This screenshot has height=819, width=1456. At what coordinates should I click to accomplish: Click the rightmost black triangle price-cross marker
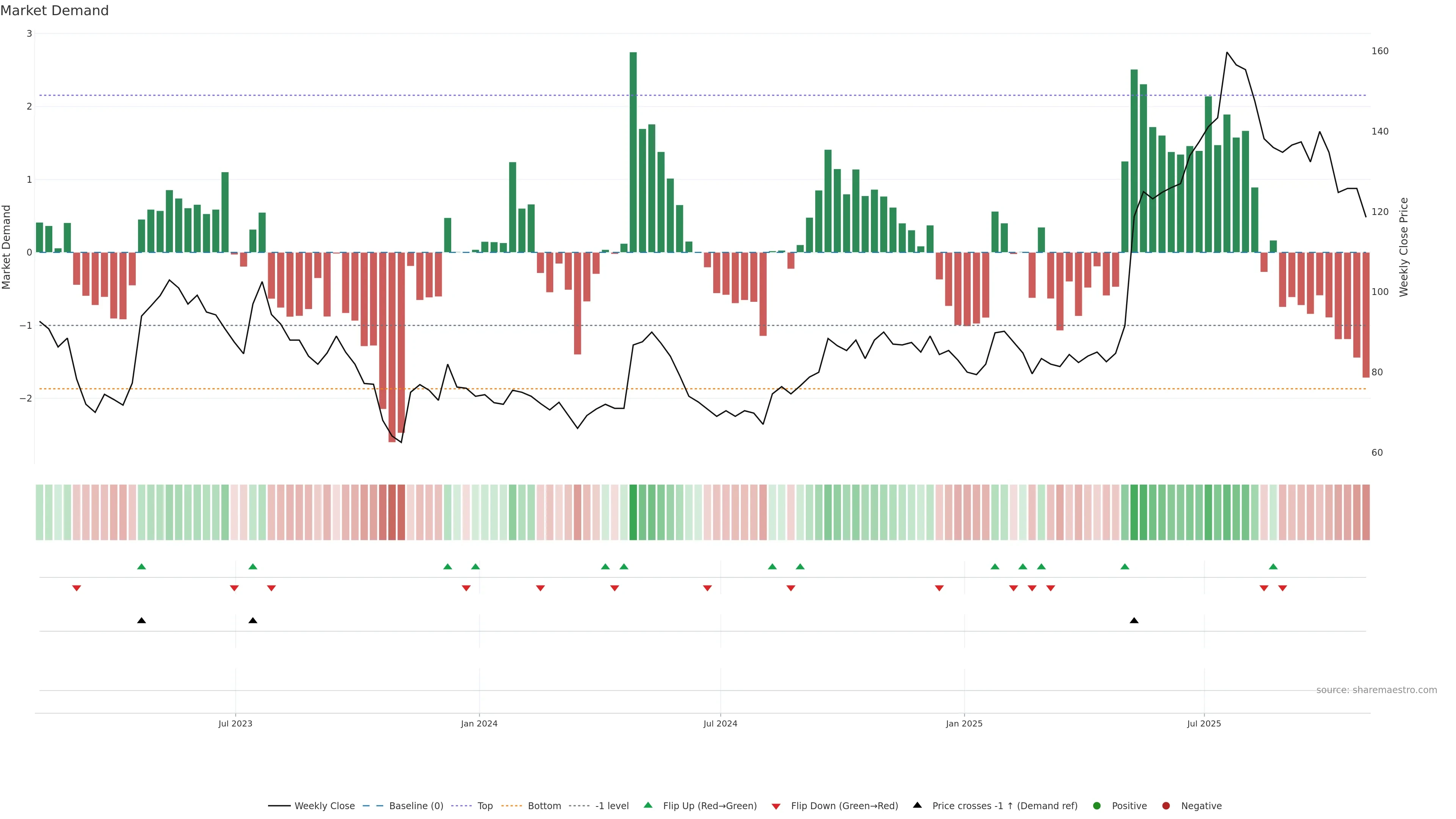[x=1134, y=621]
